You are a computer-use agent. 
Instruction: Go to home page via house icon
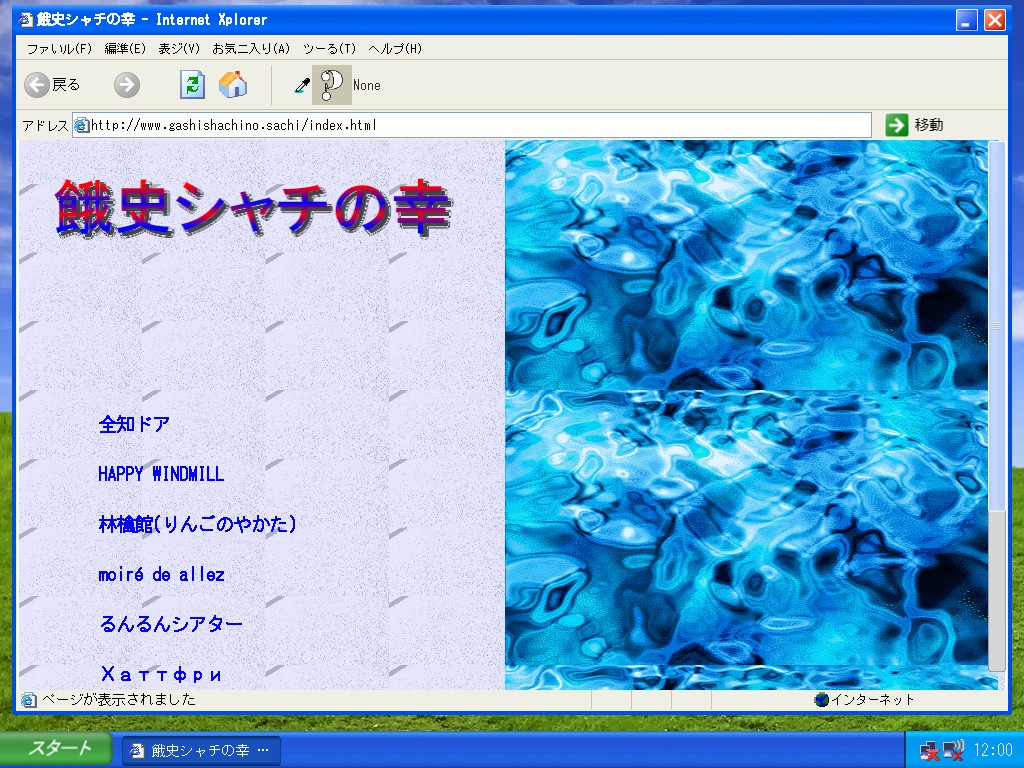point(232,85)
